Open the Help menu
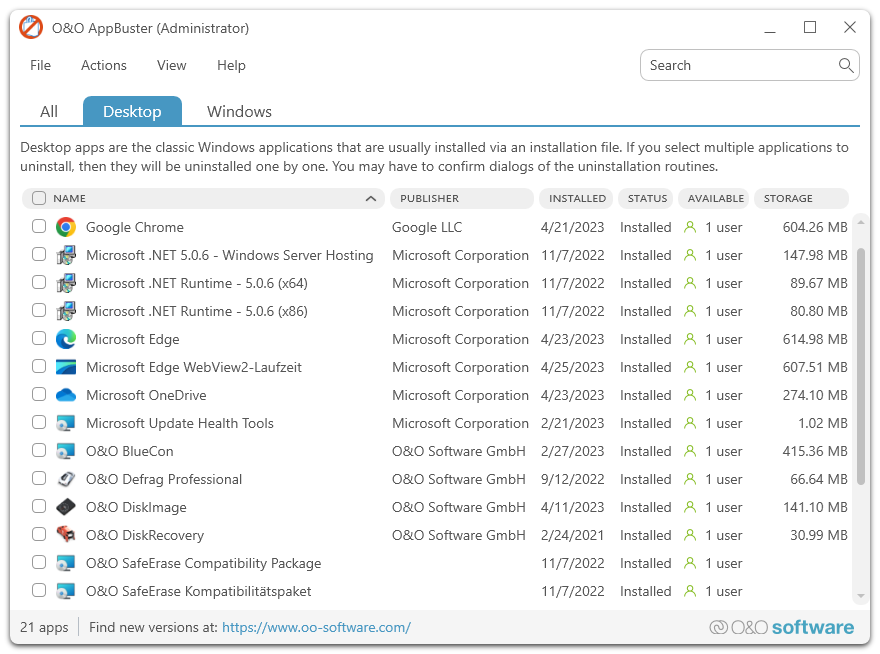 (231, 66)
